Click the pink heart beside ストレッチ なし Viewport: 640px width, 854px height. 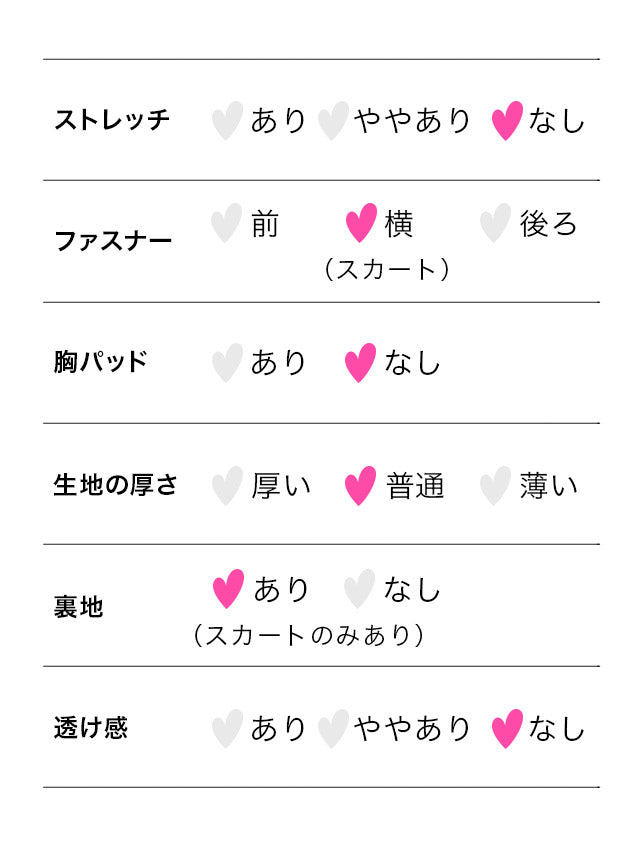507,120
